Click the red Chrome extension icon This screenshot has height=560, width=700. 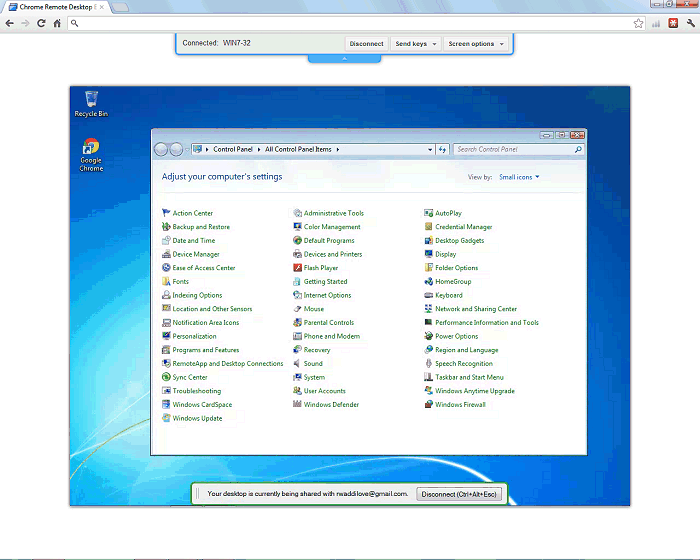(x=673, y=23)
